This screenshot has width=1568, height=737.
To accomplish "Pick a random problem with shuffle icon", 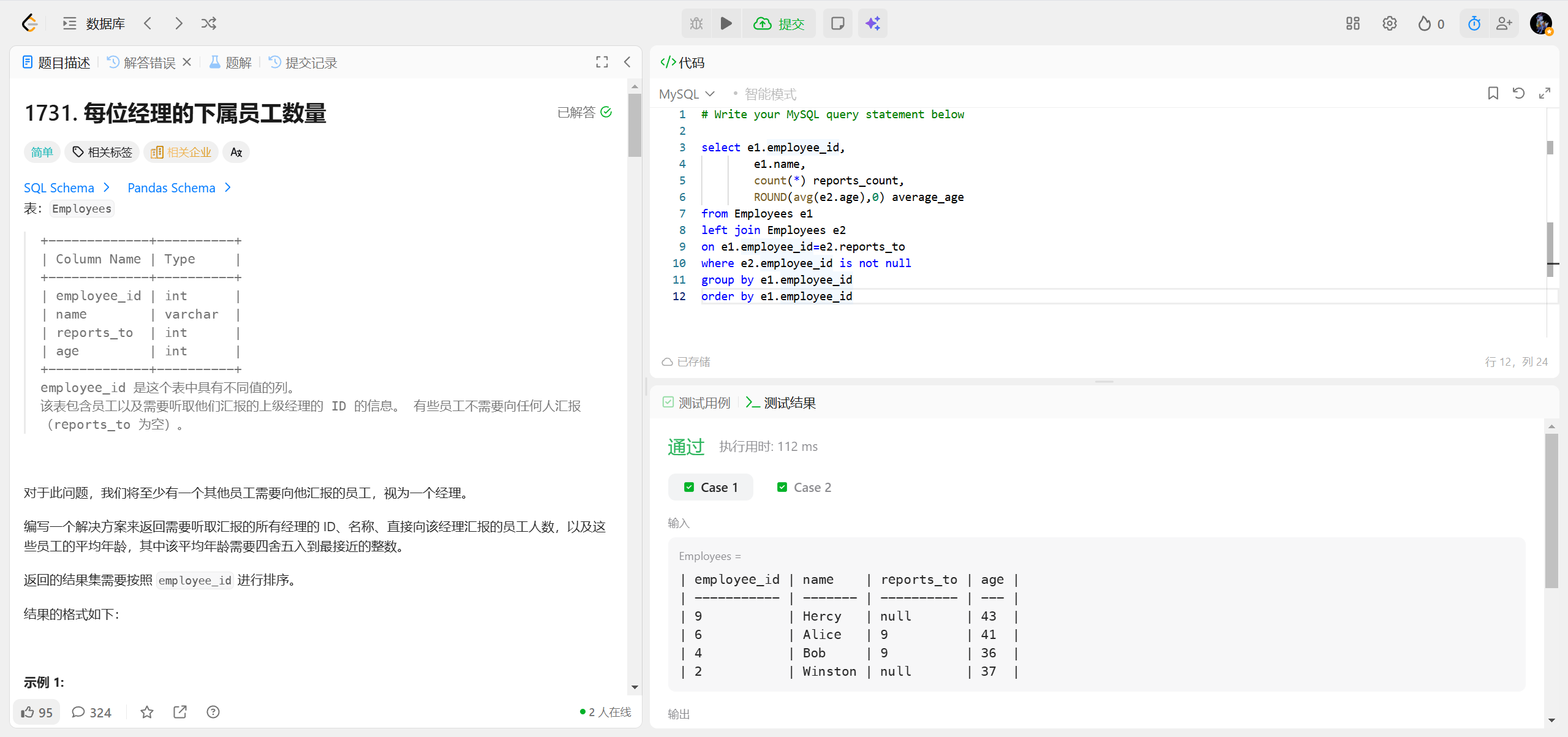I will [209, 23].
